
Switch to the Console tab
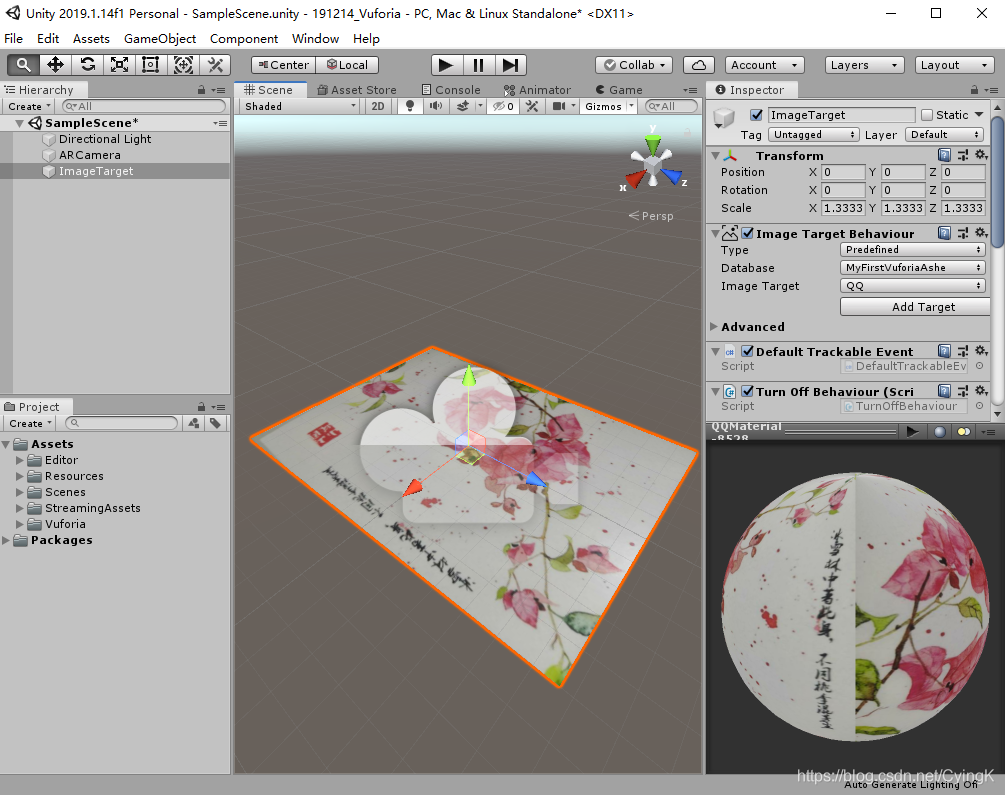coord(451,90)
